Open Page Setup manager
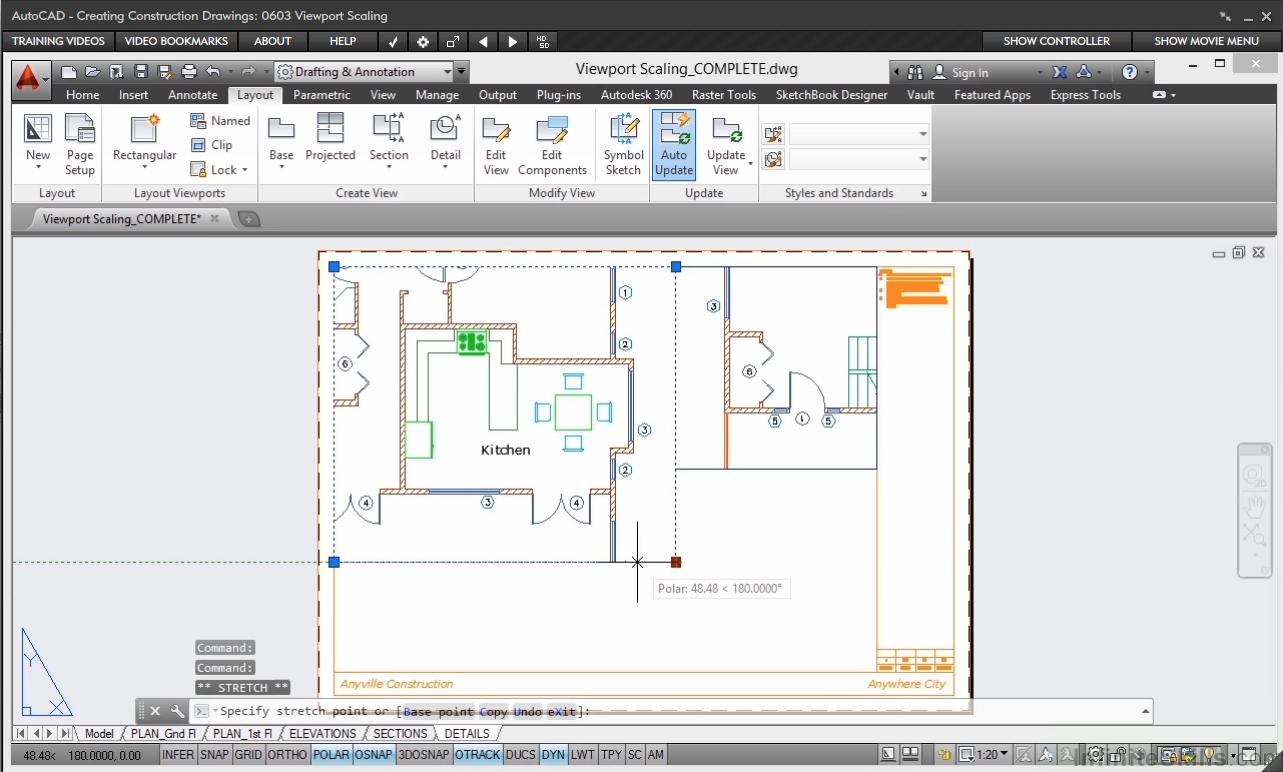The image size is (1283, 772). [x=80, y=145]
